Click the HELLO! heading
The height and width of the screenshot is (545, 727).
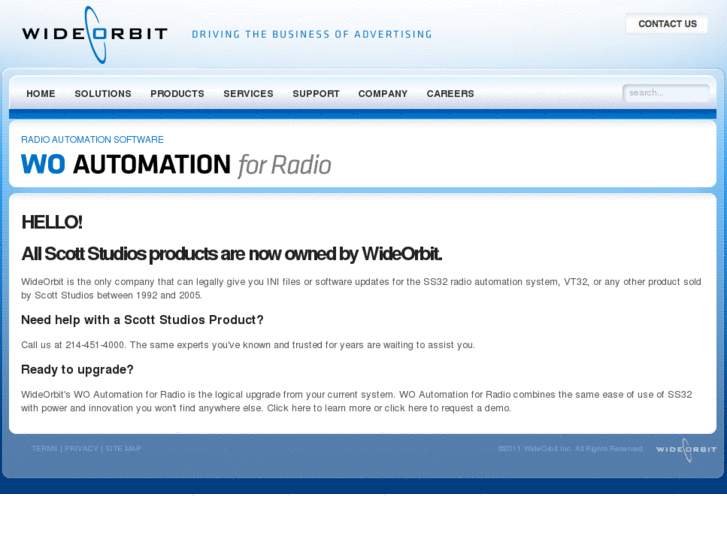(52, 222)
